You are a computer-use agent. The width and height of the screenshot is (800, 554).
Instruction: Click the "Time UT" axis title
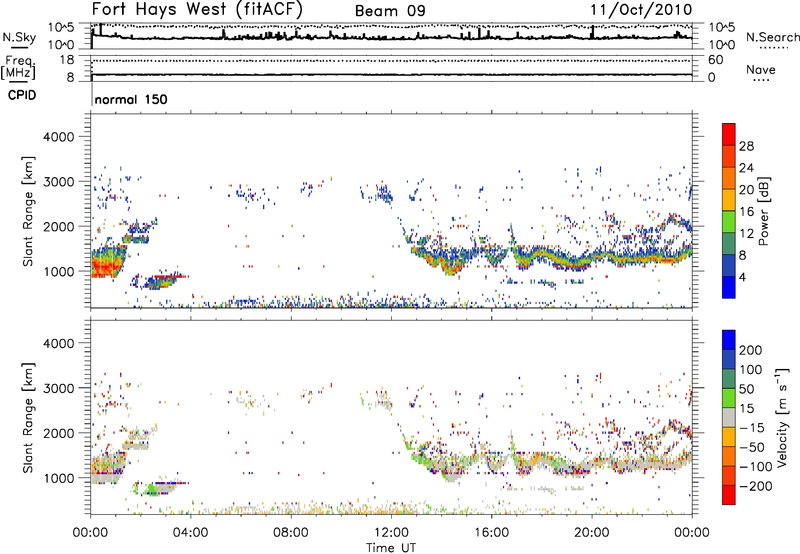[391, 548]
